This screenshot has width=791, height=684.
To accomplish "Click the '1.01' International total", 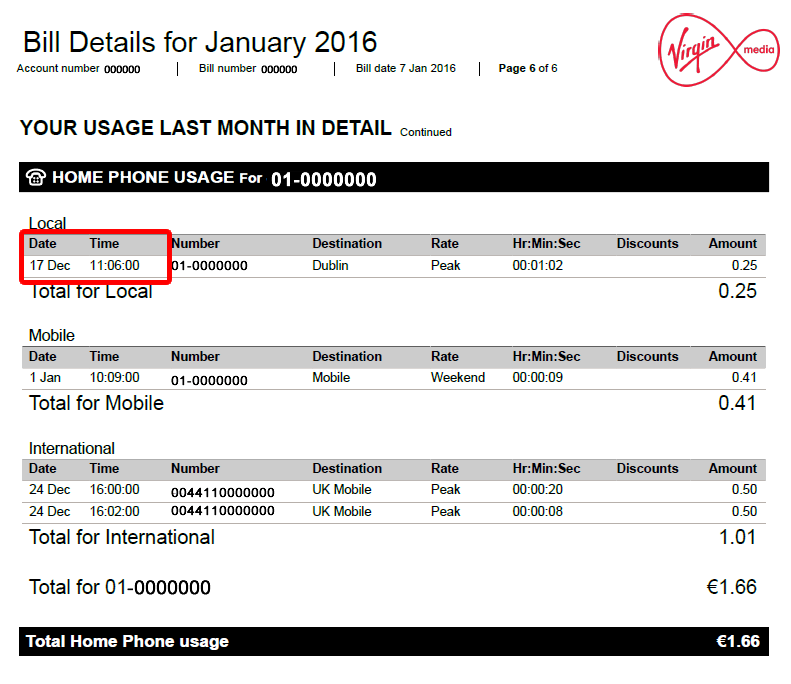I will point(738,537).
